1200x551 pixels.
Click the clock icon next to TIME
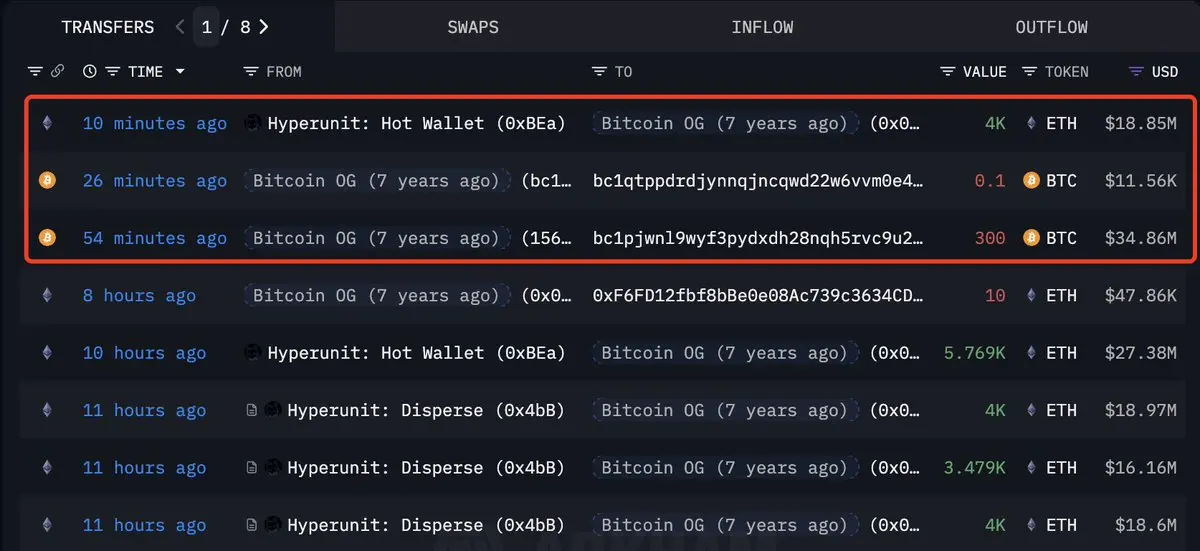(x=90, y=72)
